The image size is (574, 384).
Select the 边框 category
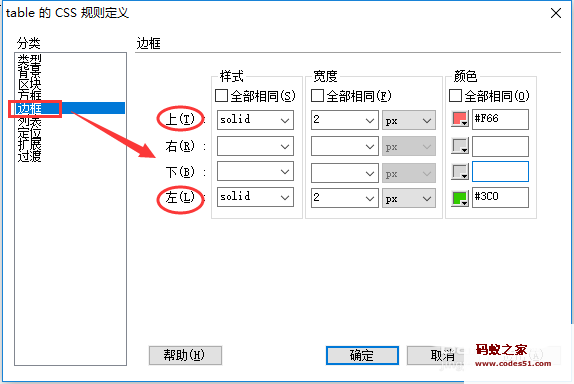(x=70, y=108)
